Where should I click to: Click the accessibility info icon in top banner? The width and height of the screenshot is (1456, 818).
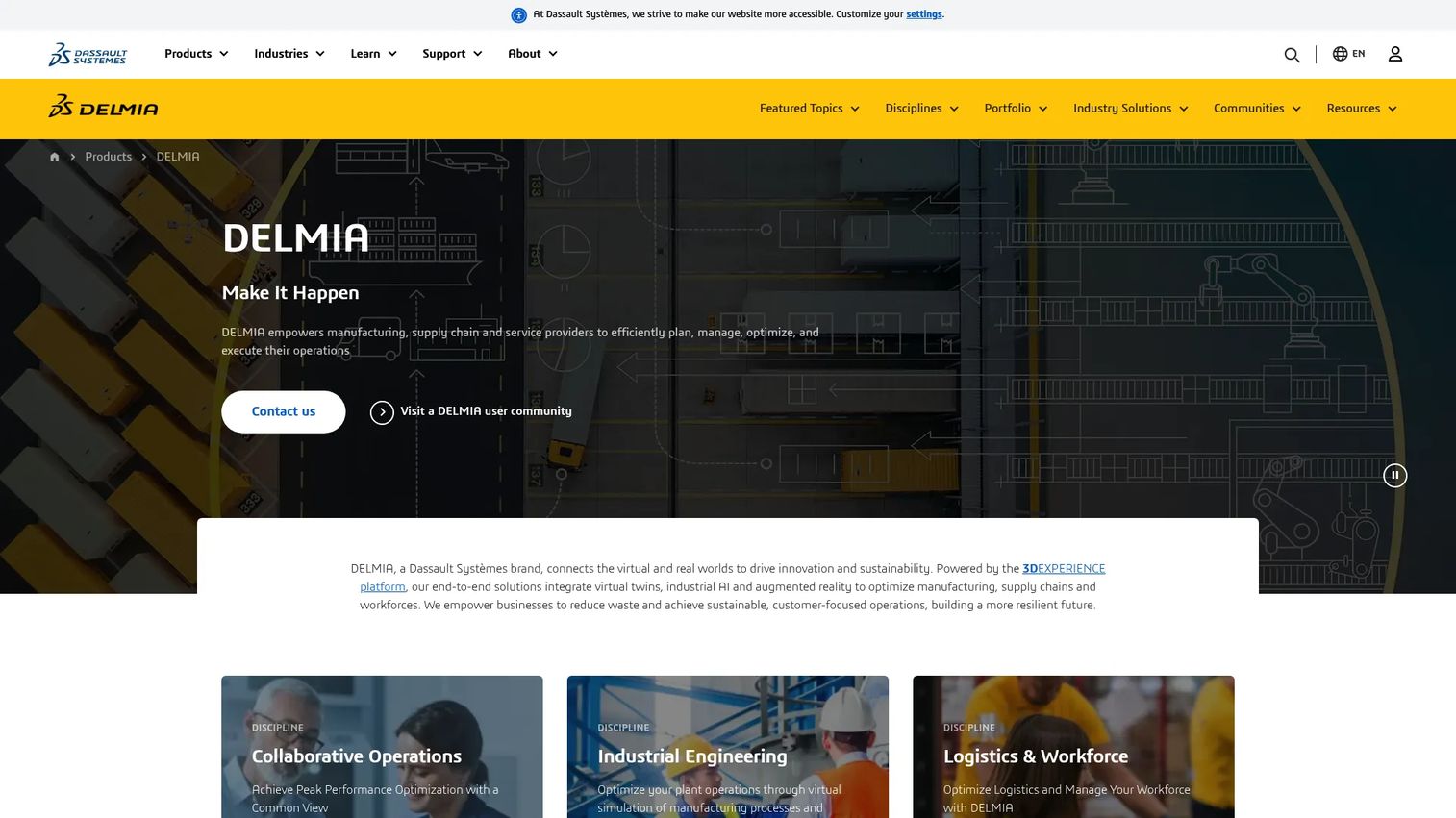pos(518,14)
